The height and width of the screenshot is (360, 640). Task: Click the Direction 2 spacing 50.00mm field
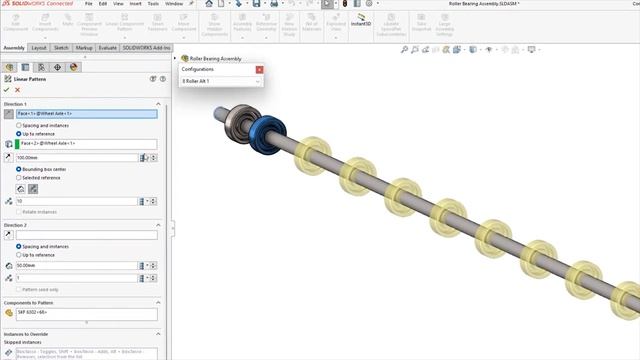pyautogui.click(x=77, y=266)
